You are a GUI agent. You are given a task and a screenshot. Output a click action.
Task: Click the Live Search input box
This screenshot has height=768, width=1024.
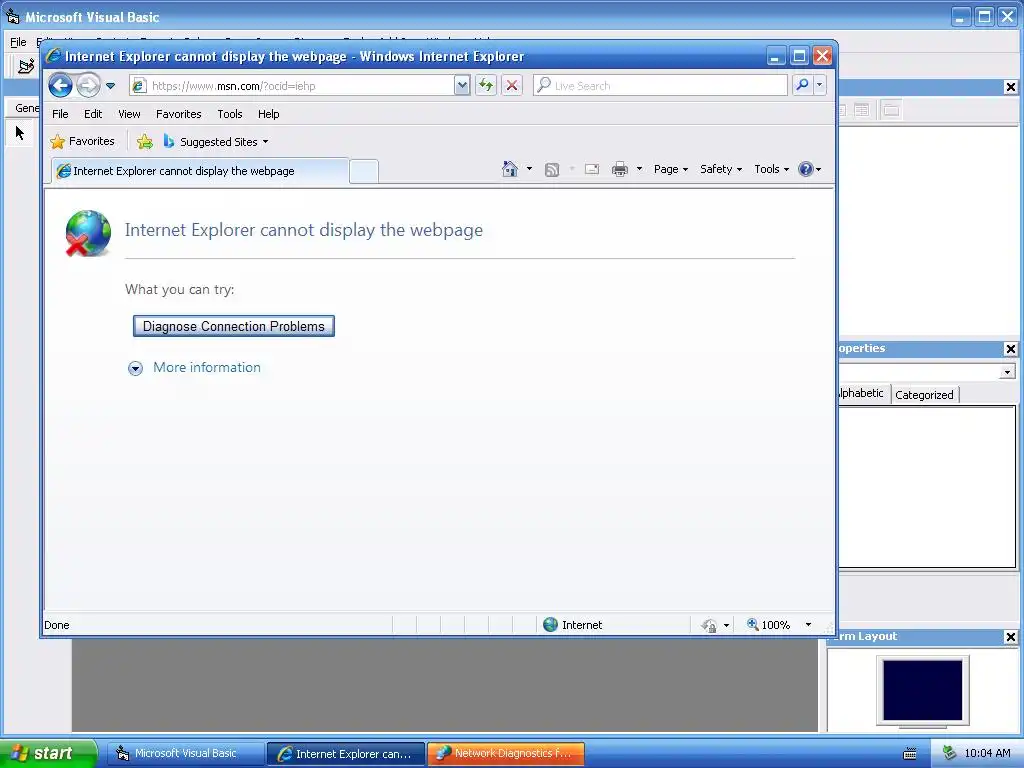point(660,86)
